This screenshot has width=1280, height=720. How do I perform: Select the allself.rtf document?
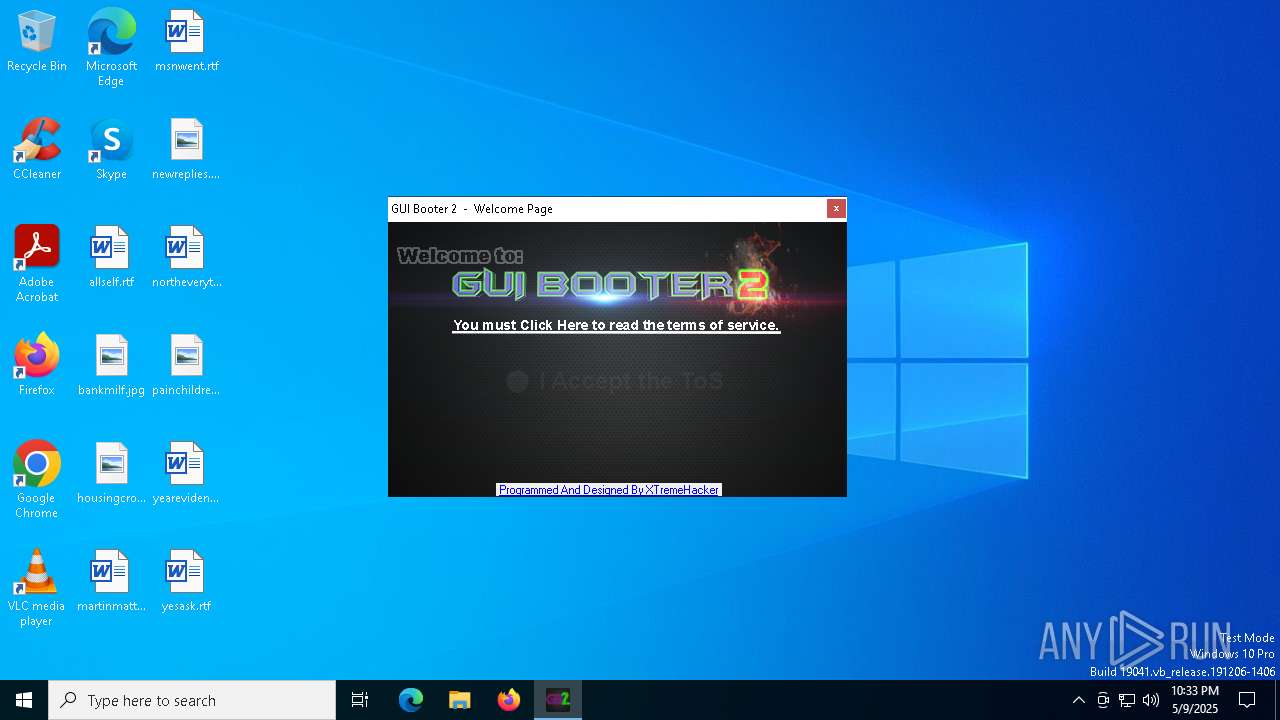tap(111, 258)
